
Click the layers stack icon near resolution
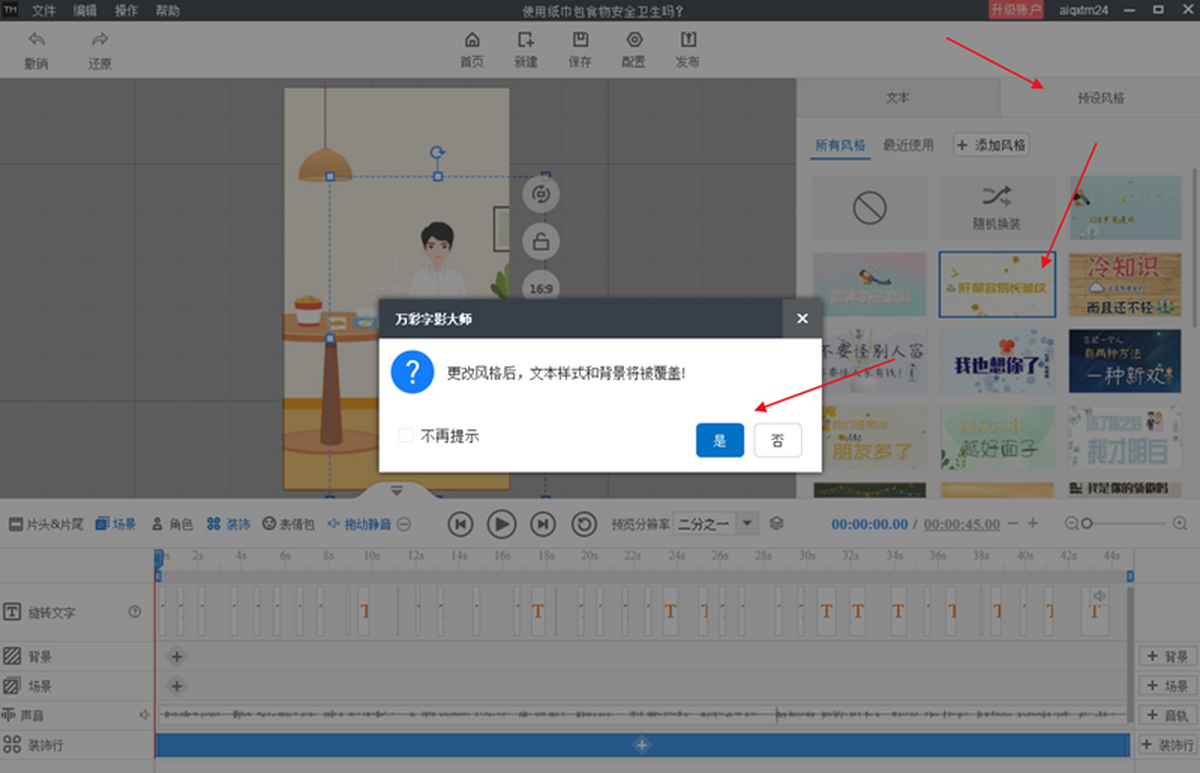777,524
